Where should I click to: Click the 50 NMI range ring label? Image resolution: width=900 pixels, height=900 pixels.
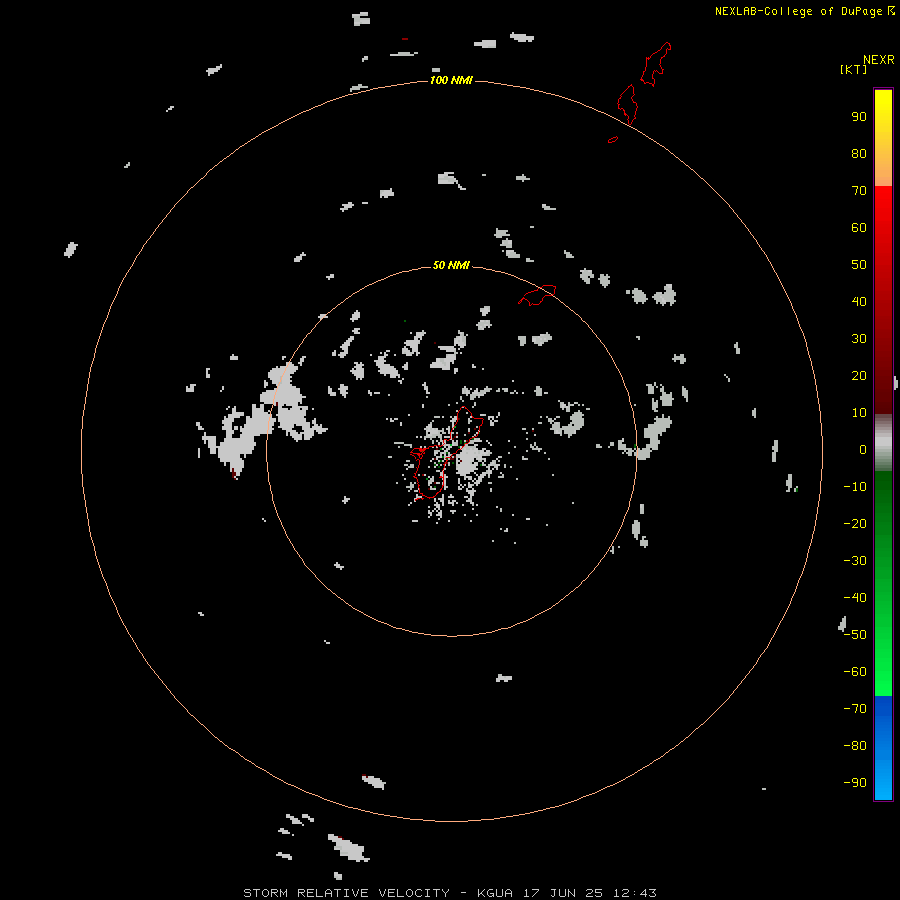(x=451, y=265)
